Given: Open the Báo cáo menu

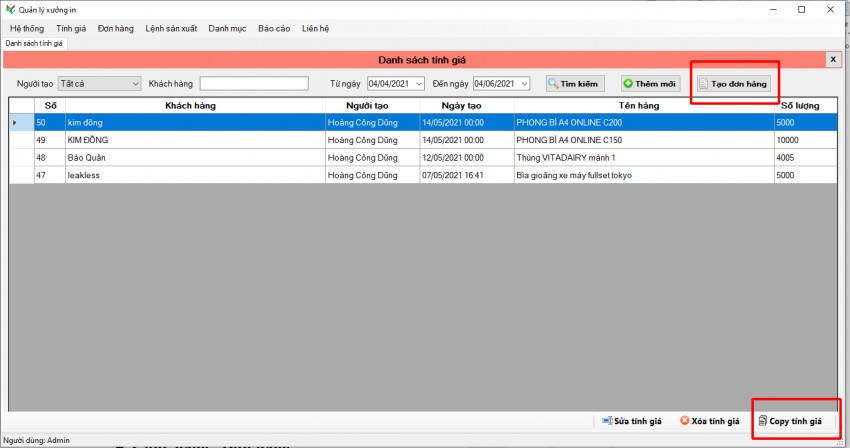Looking at the screenshot, I should [274, 28].
